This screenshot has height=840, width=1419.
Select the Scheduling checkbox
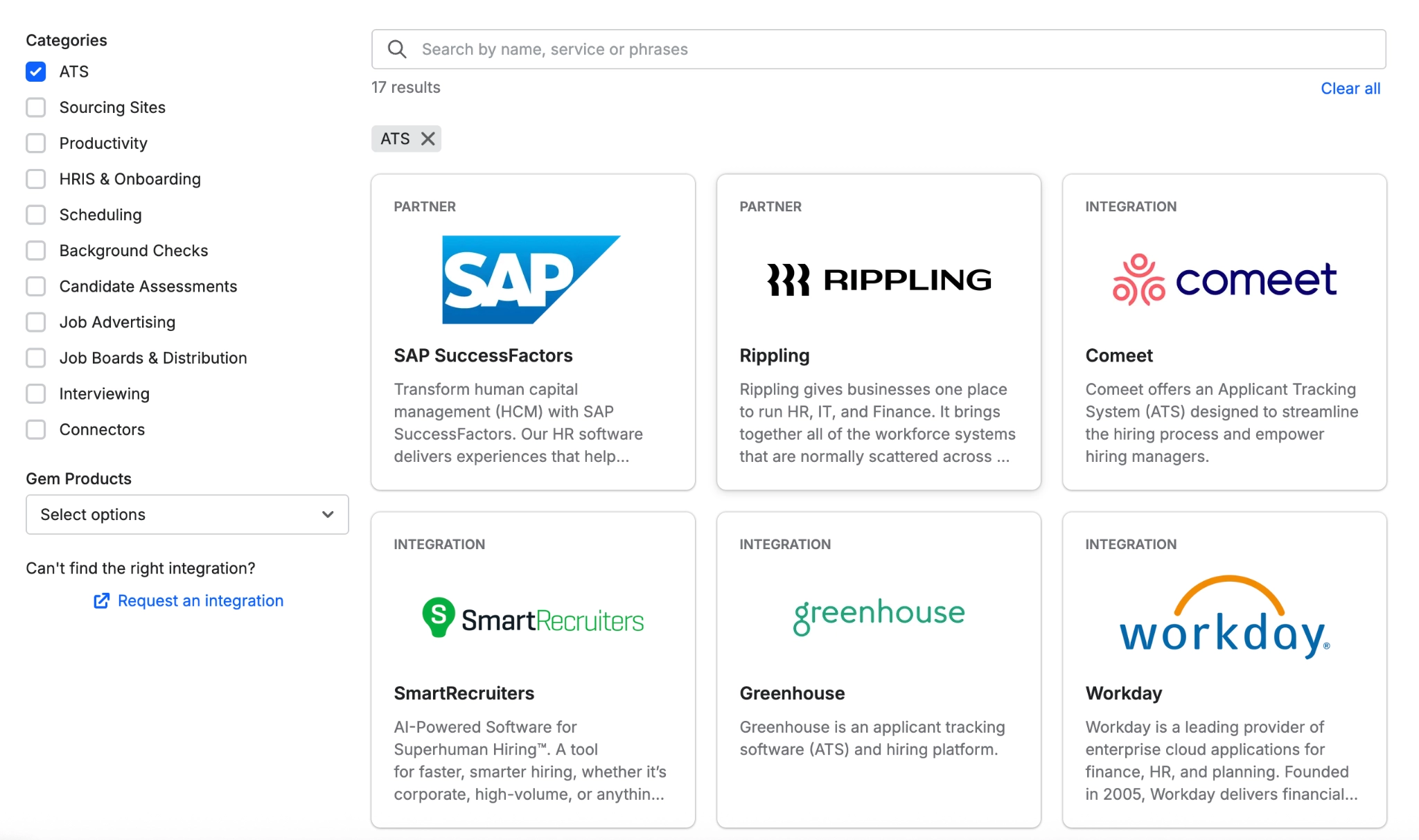36,215
